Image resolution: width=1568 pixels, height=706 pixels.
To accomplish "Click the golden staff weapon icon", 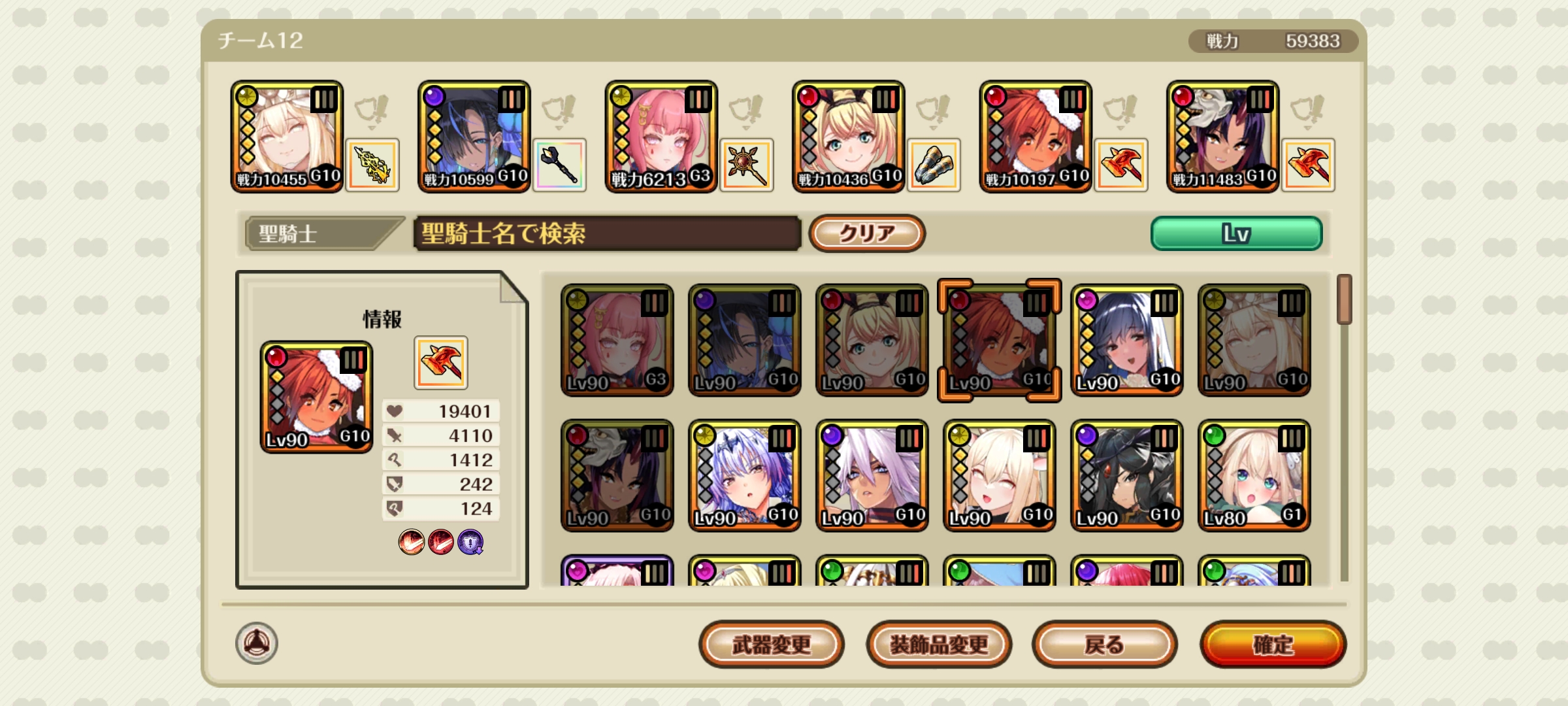I will tap(372, 165).
